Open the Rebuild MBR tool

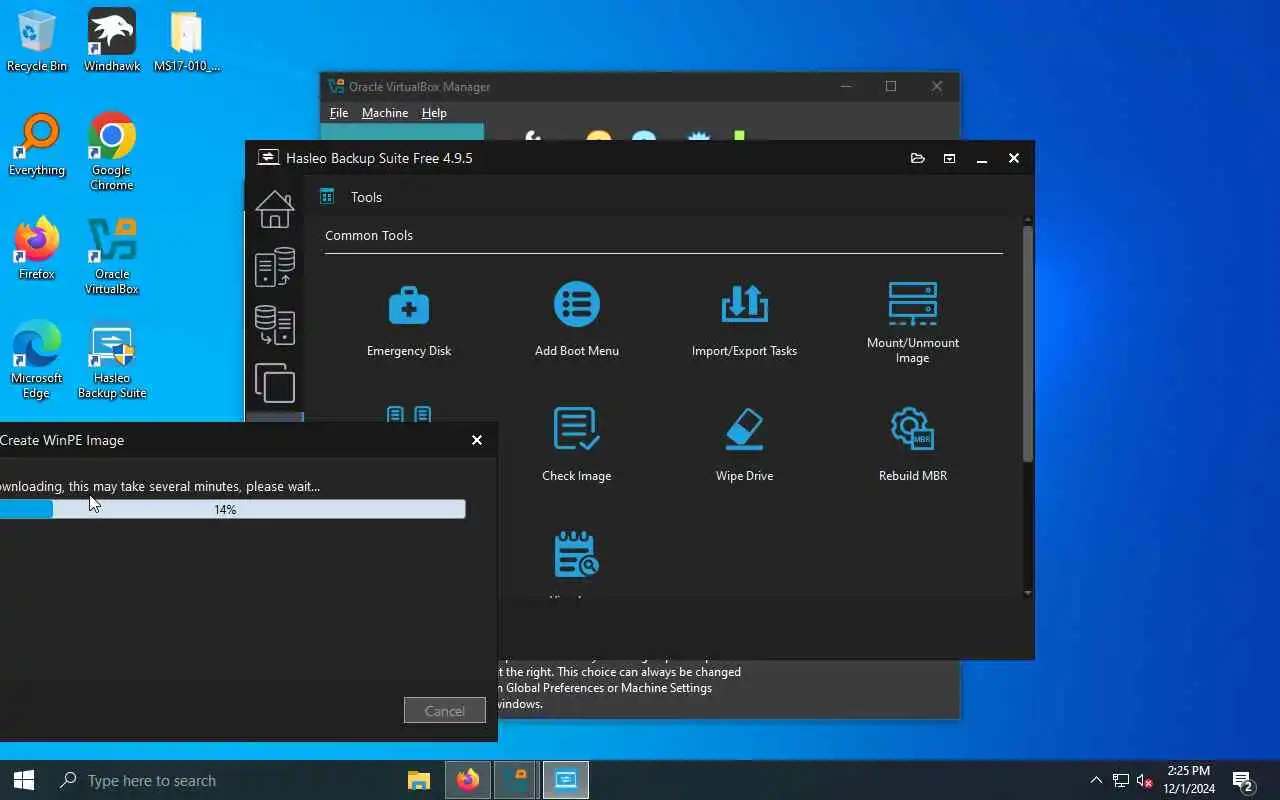coord(912,444)
